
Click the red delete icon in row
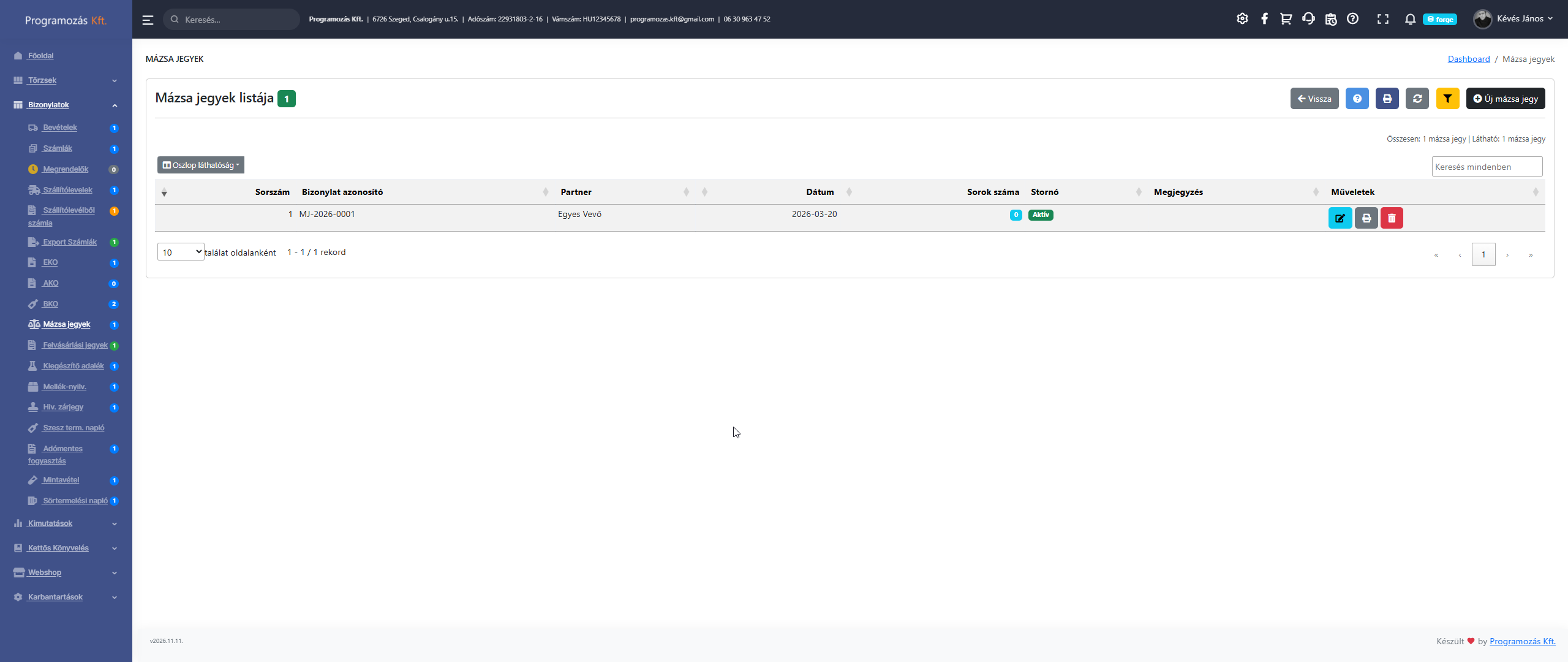point(1392,218)
